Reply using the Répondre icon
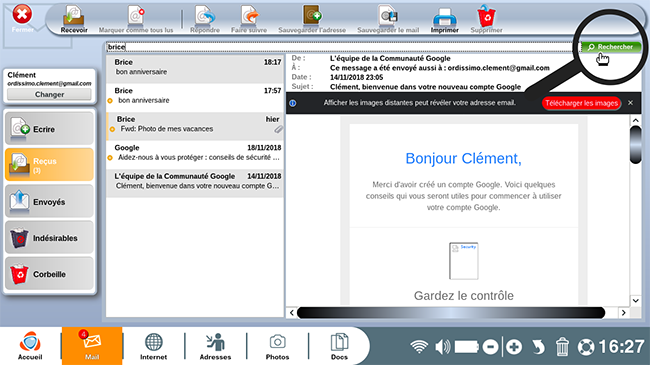Image resolution: width=650 pixels, height=365 pixels. [x=205, y=19]
